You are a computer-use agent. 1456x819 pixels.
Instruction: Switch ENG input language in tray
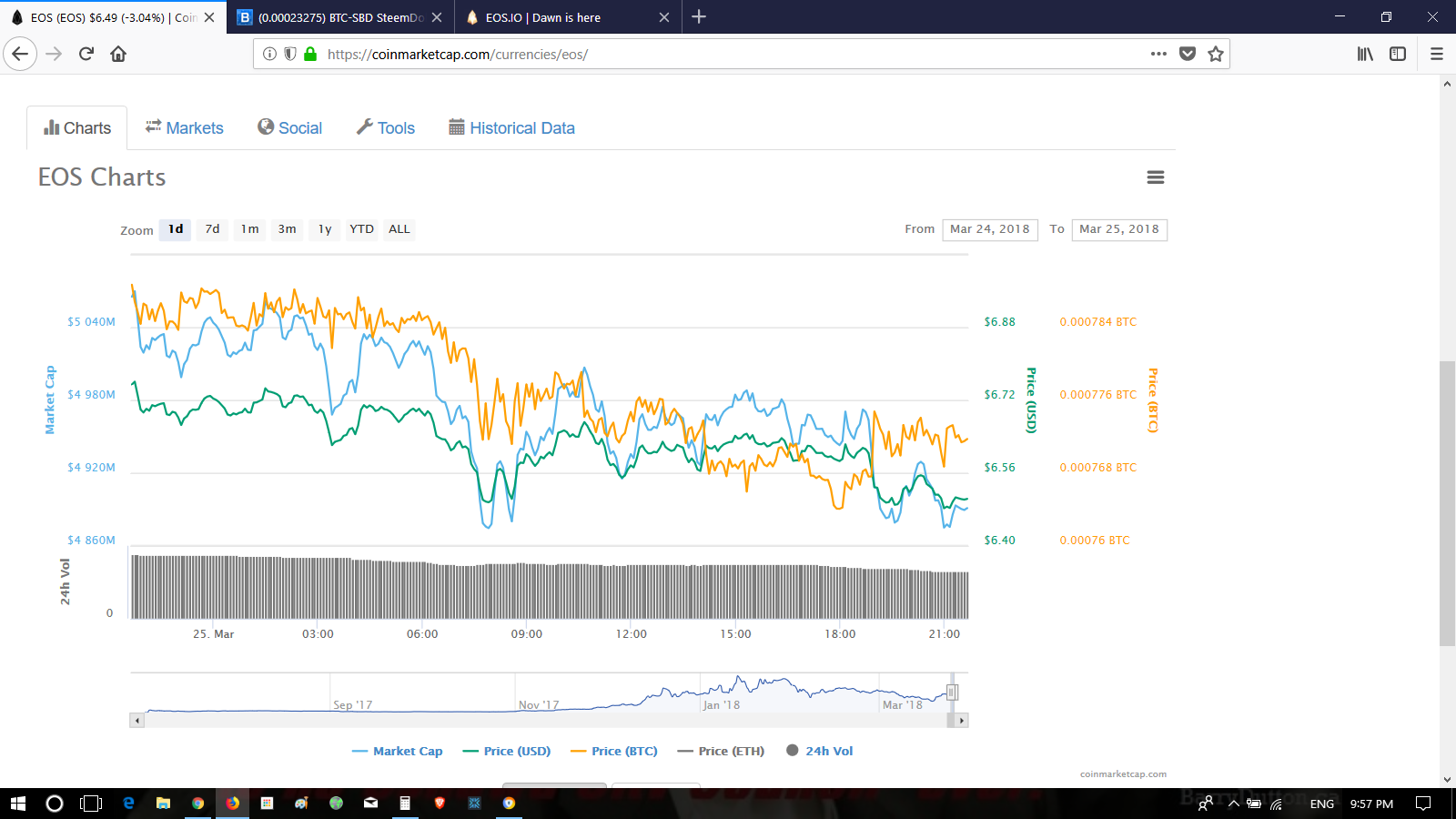pos(1322,804)
